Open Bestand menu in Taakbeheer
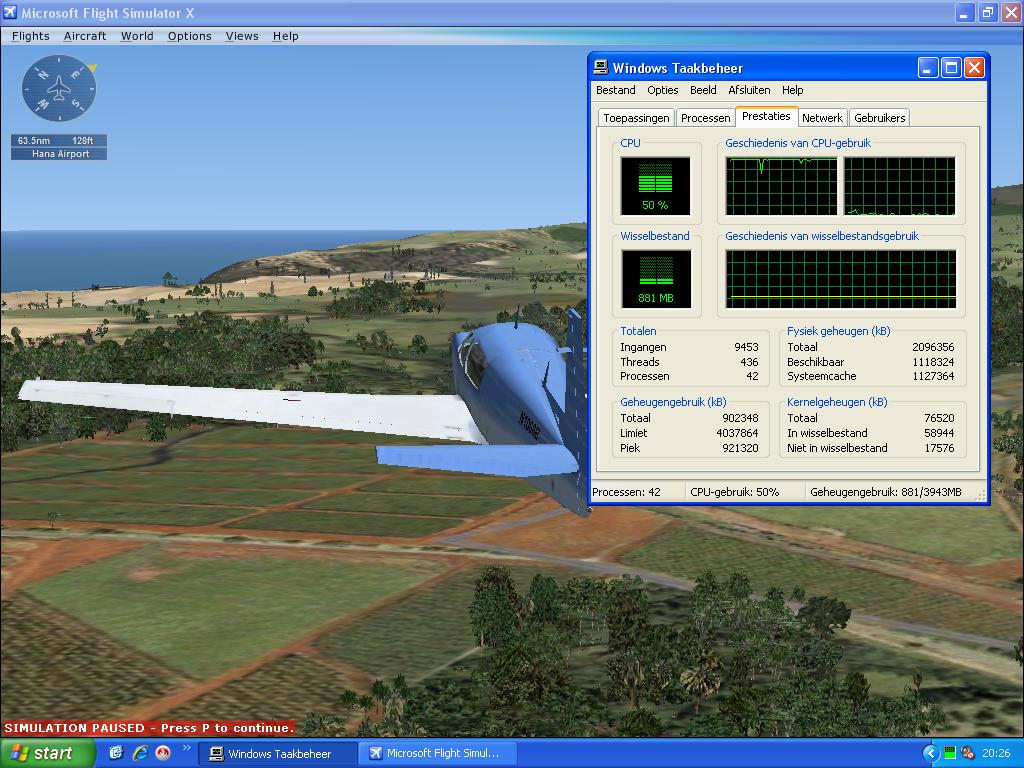This screenshot has height=768, width=1024. click(615, 90)
